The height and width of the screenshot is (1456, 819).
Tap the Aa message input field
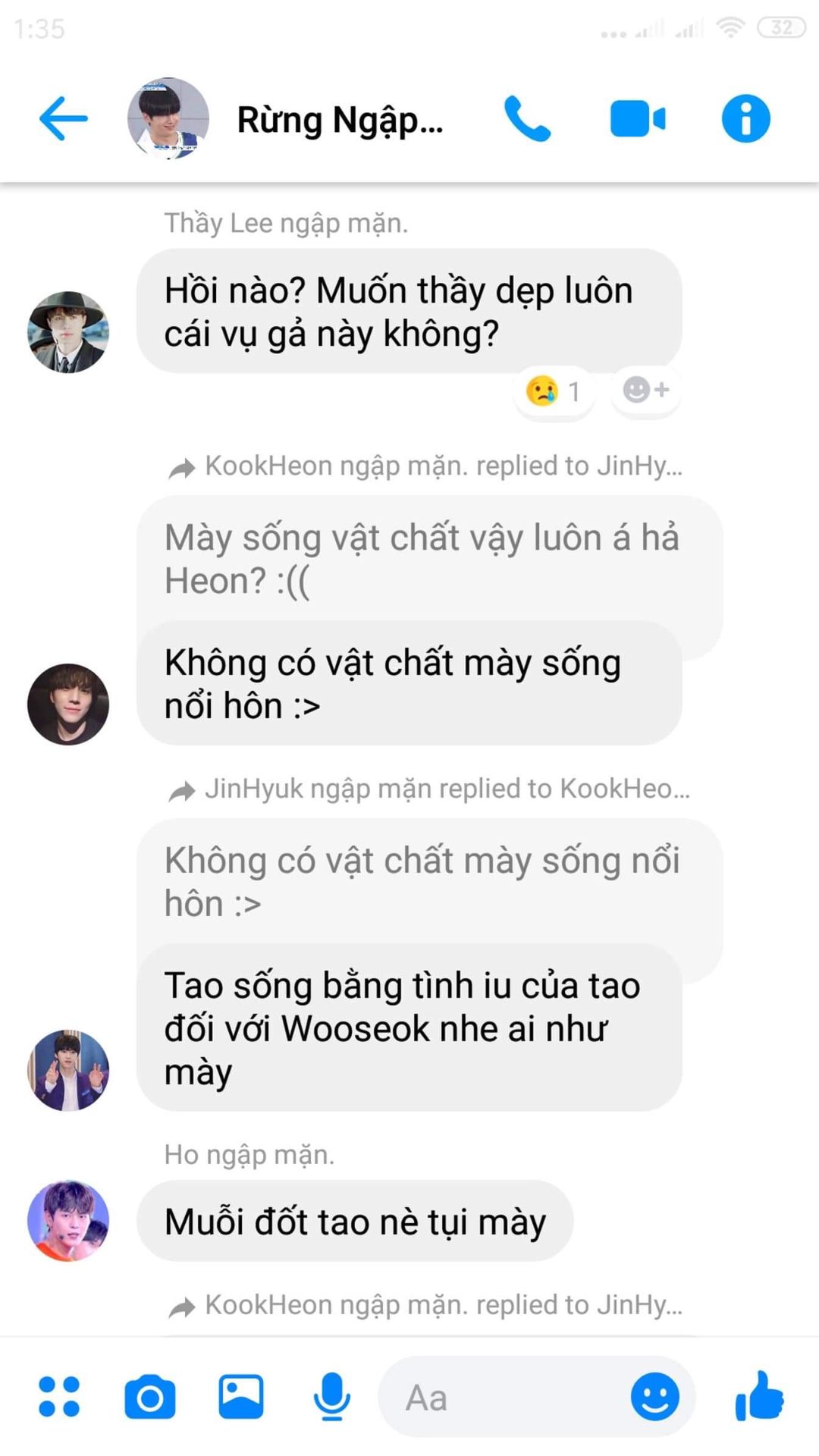[504, 1397]
